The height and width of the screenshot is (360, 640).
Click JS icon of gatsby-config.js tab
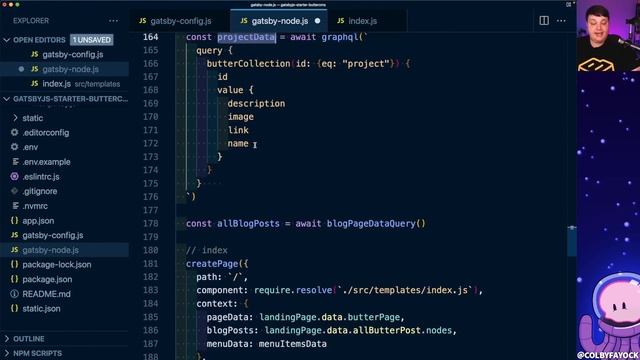coord(142,21)
